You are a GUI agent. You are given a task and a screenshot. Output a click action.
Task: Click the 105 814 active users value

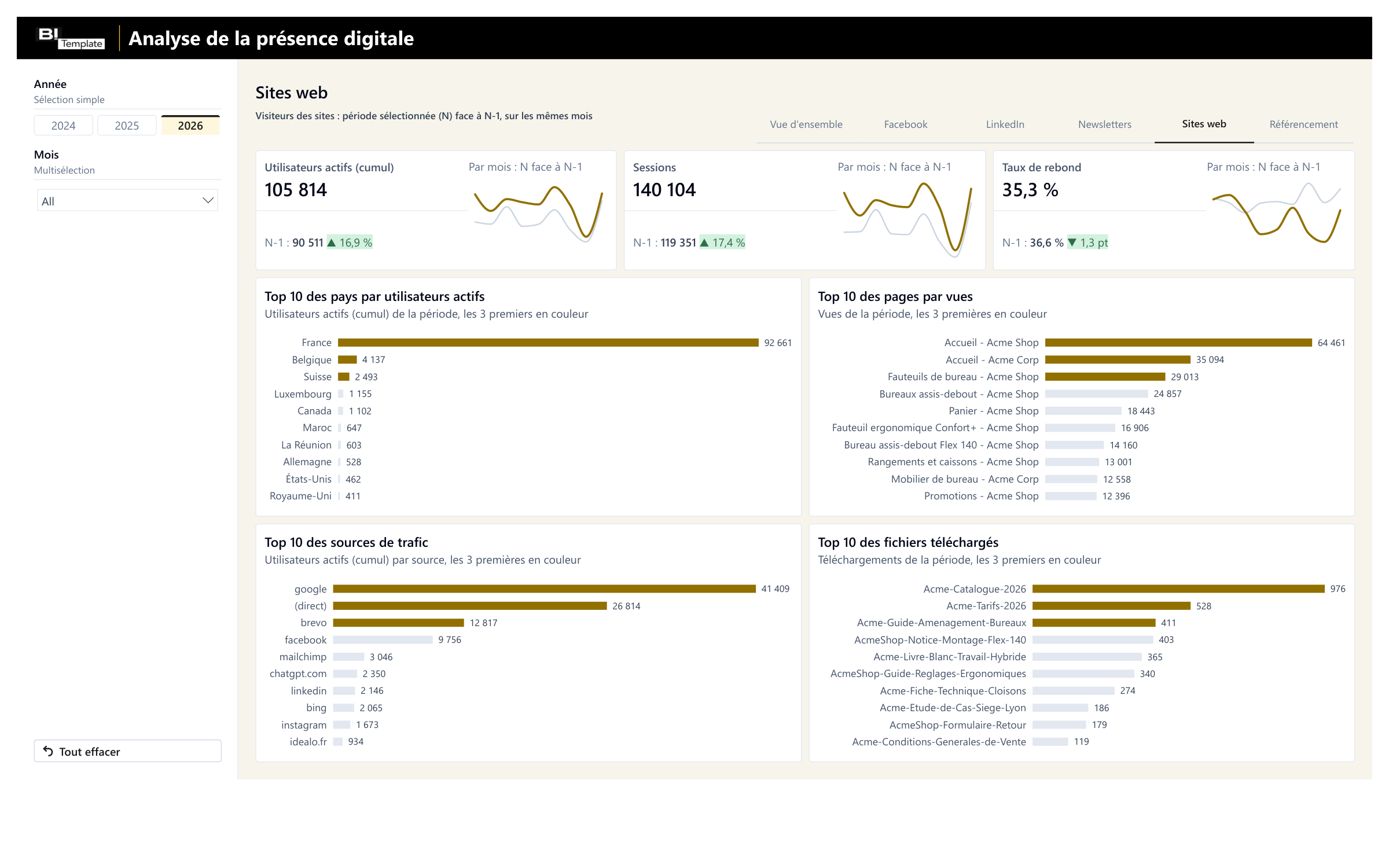coord(296,190)
